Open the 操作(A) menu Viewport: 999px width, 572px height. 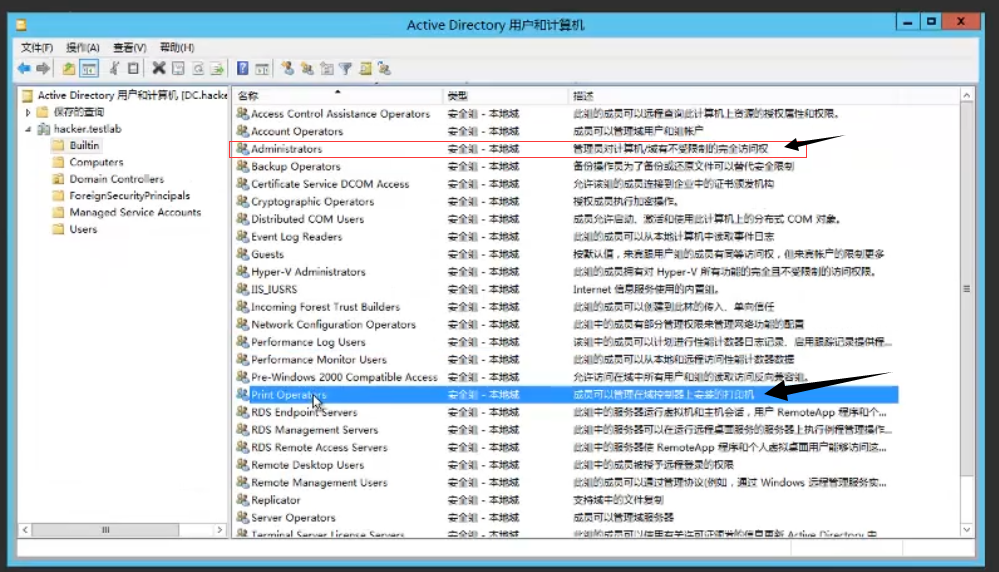83,47
